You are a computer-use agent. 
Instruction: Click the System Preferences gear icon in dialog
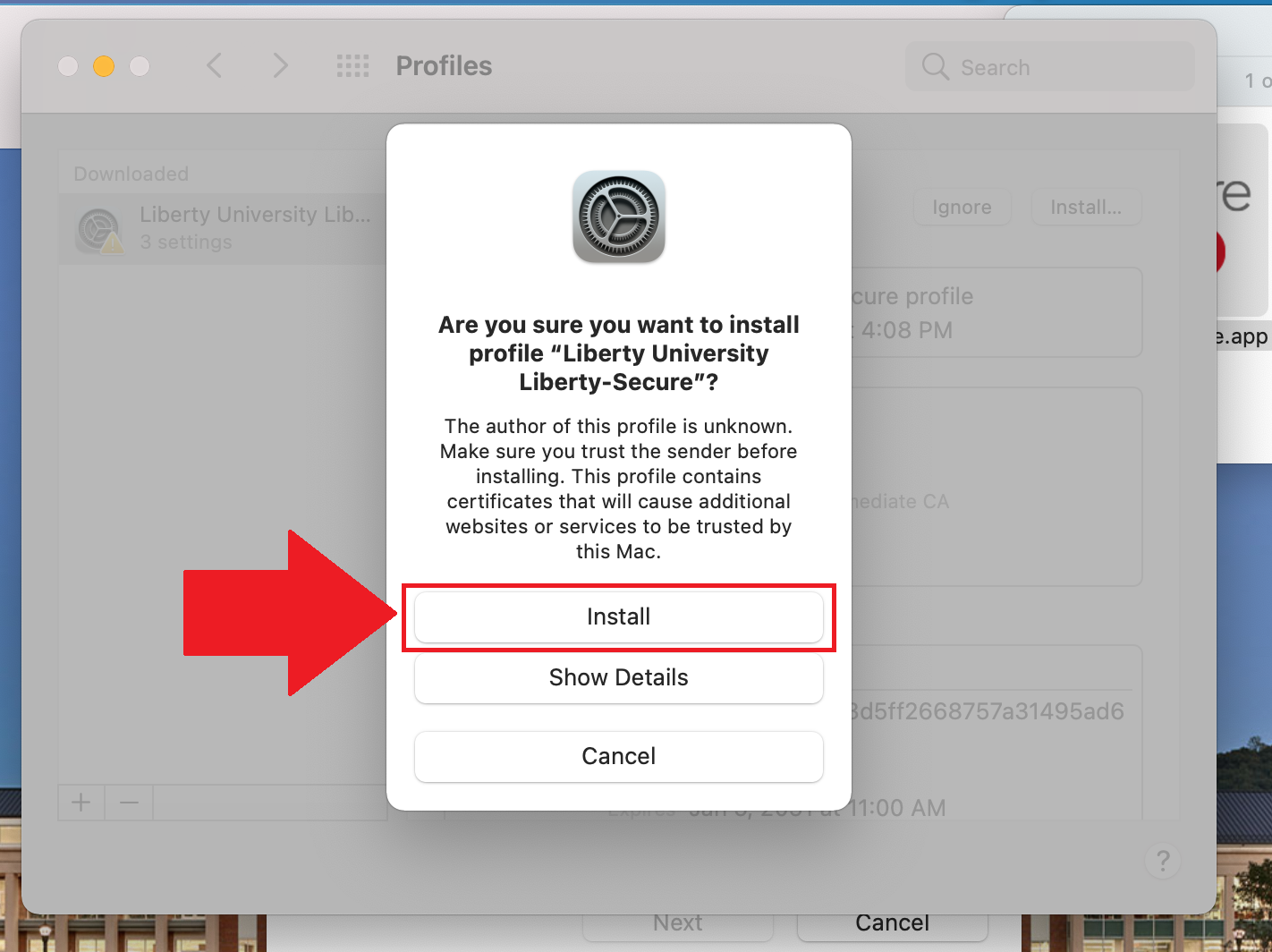(618, 217)
